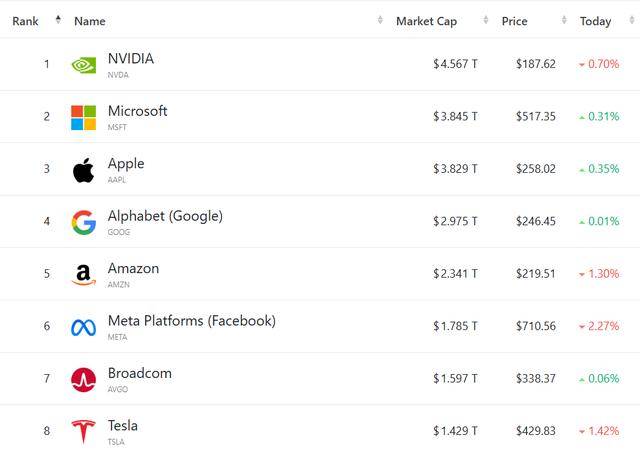Click the Apple logo icon
640x455 pixels.
pyautogui.click(x=84, y=170)
